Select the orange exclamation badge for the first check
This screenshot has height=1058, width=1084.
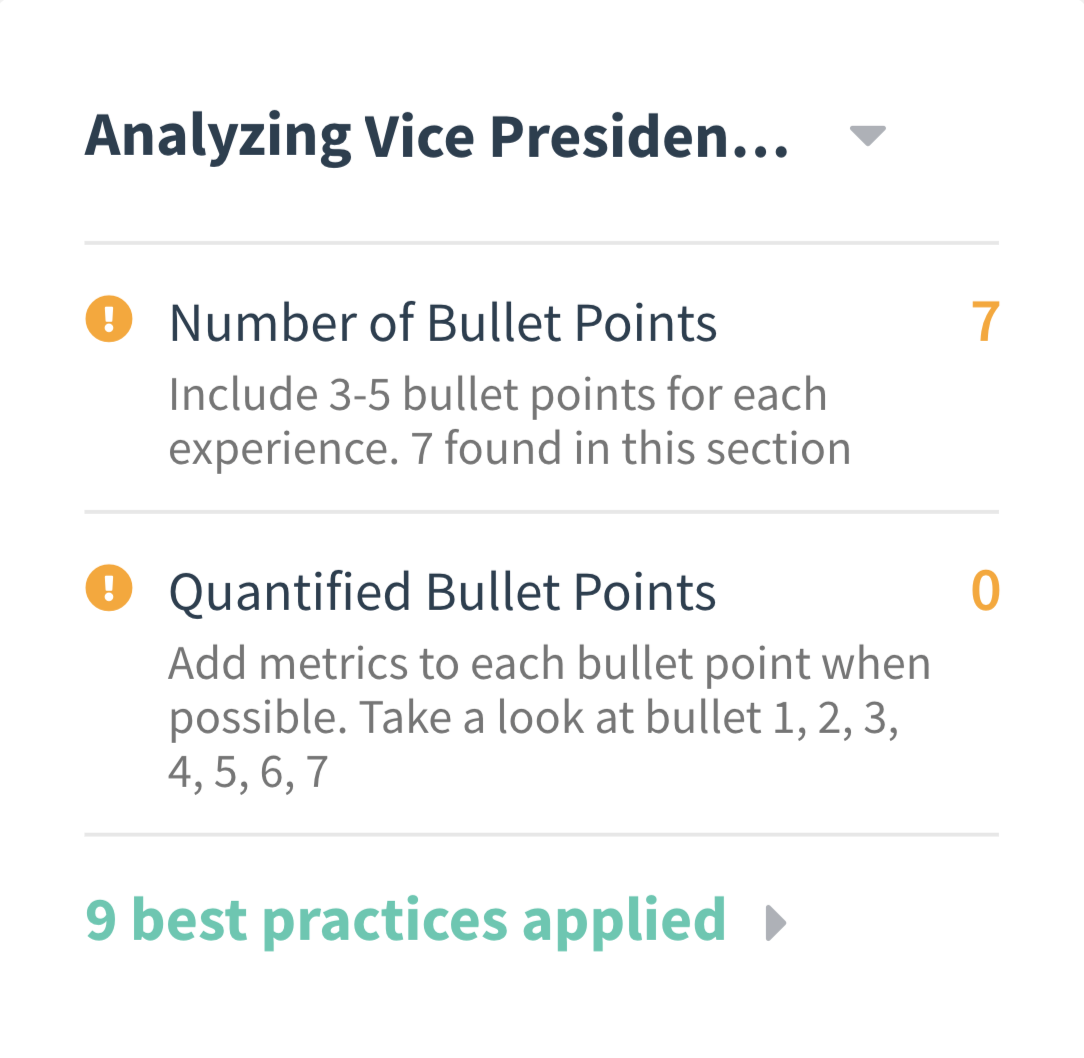point(108,322)
